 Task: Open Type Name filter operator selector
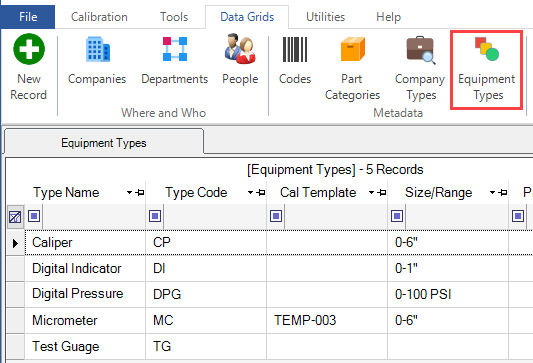coord(34,216)
